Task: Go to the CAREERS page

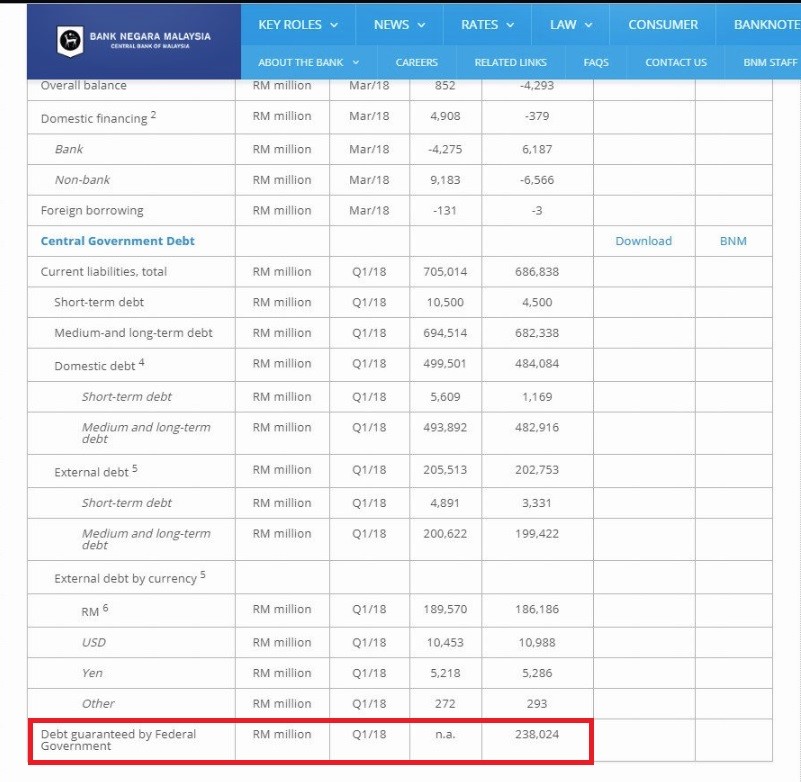Action: [x=416, y=62]
